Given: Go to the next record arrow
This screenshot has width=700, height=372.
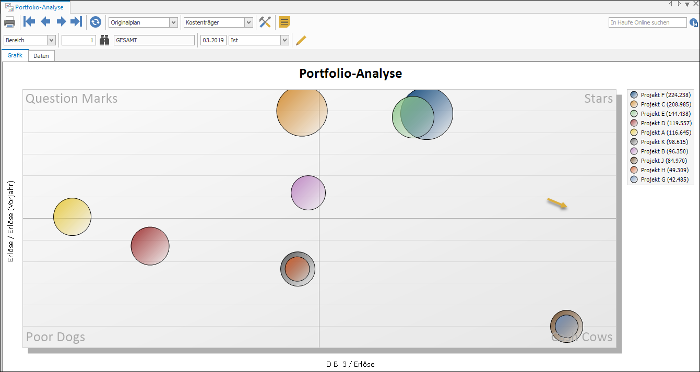Looking at the screenshot, I should pos(61,21).
